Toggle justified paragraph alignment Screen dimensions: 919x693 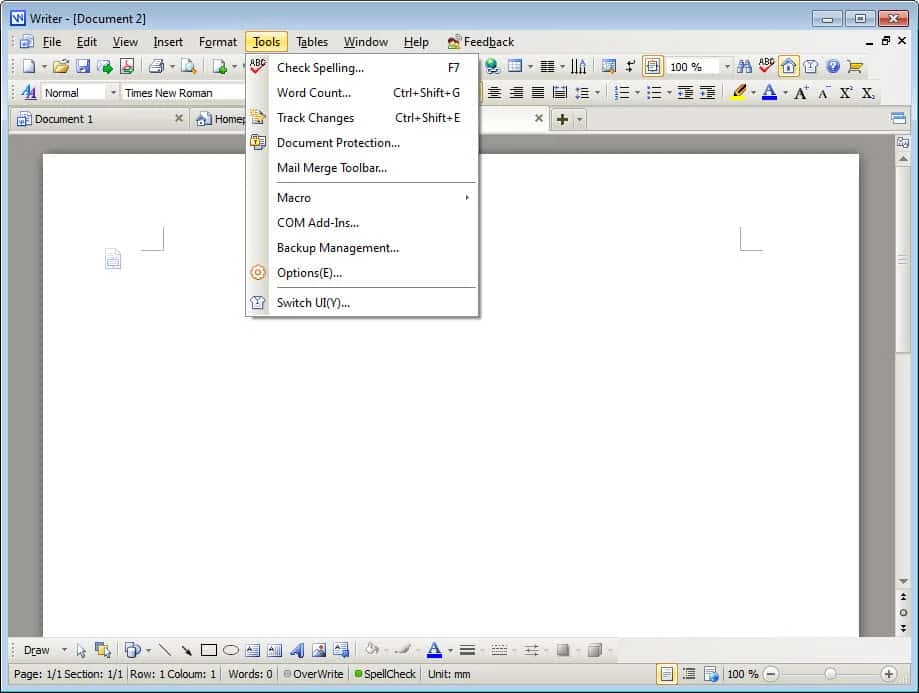tap(538, 93)
